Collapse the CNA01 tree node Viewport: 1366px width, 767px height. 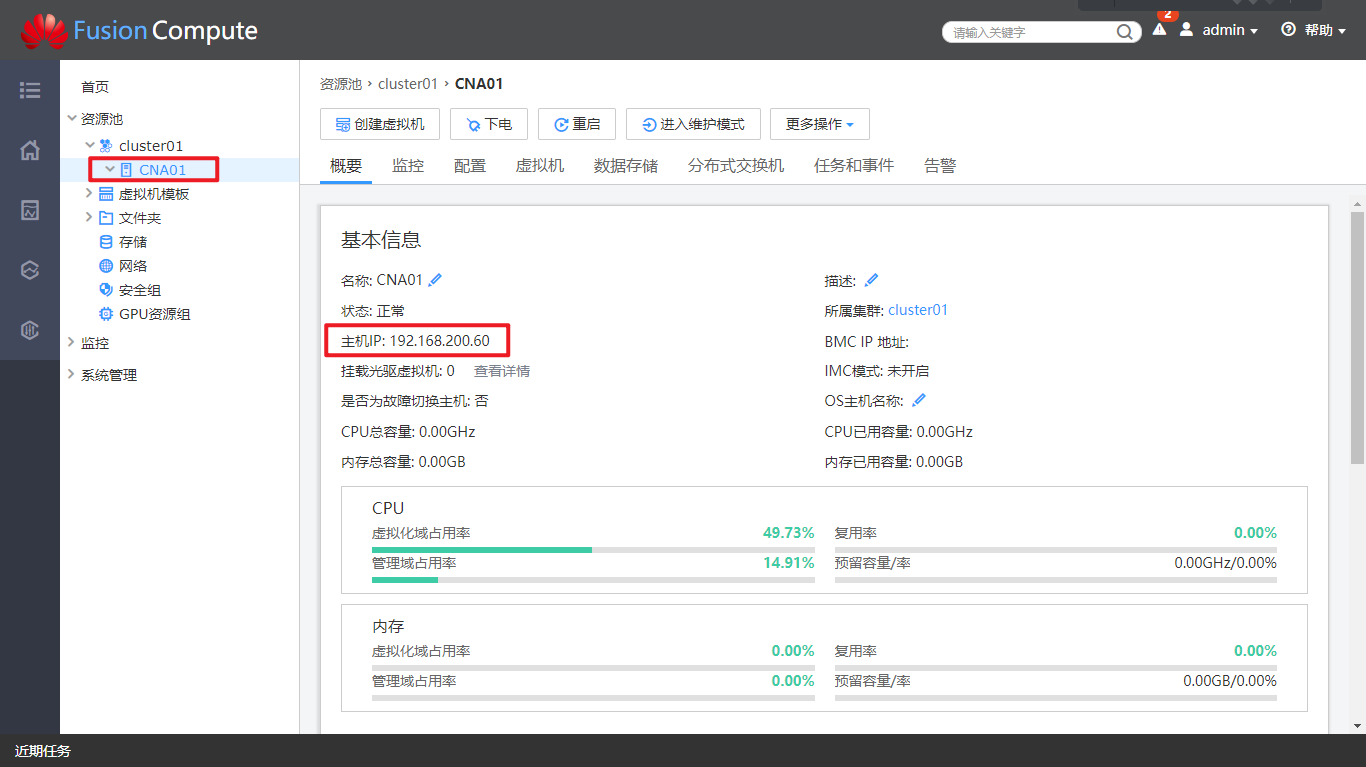click(110, 170)
